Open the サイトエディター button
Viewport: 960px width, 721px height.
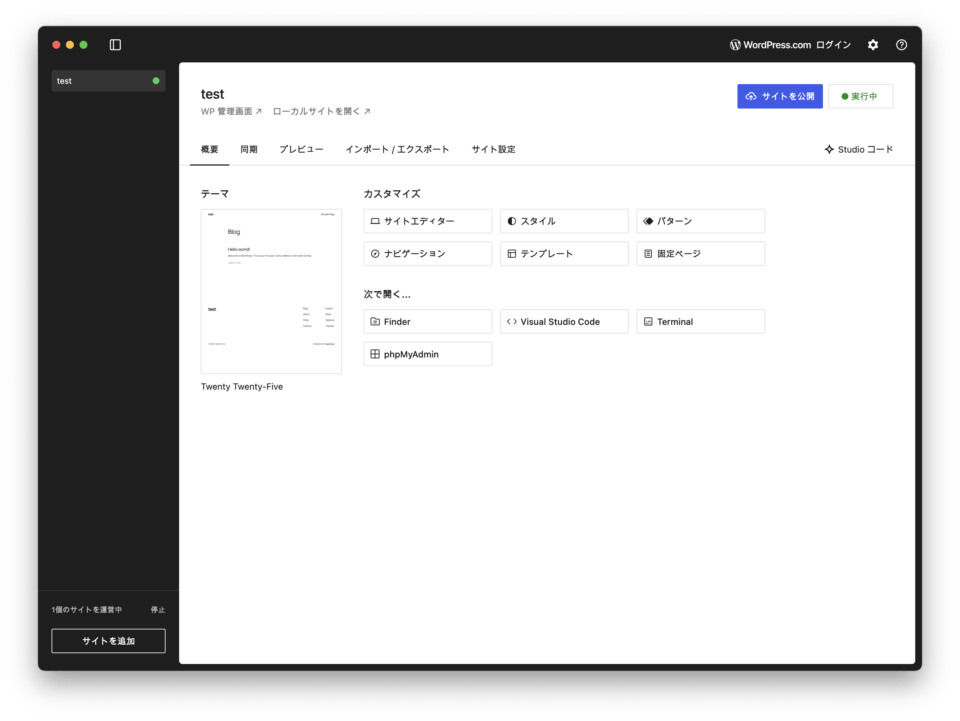427,221
